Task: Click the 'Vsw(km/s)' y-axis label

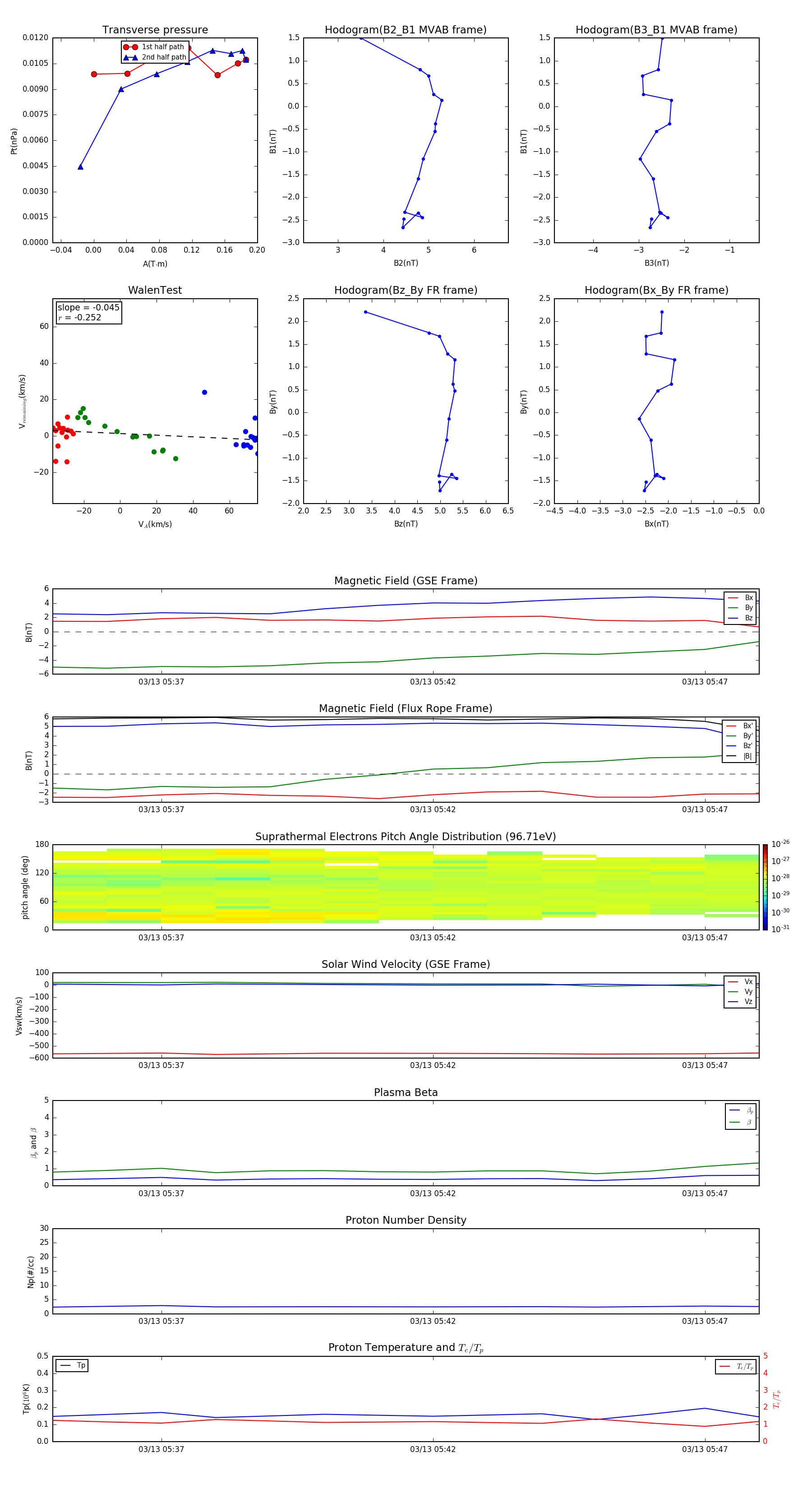Action: [19, 1016]
